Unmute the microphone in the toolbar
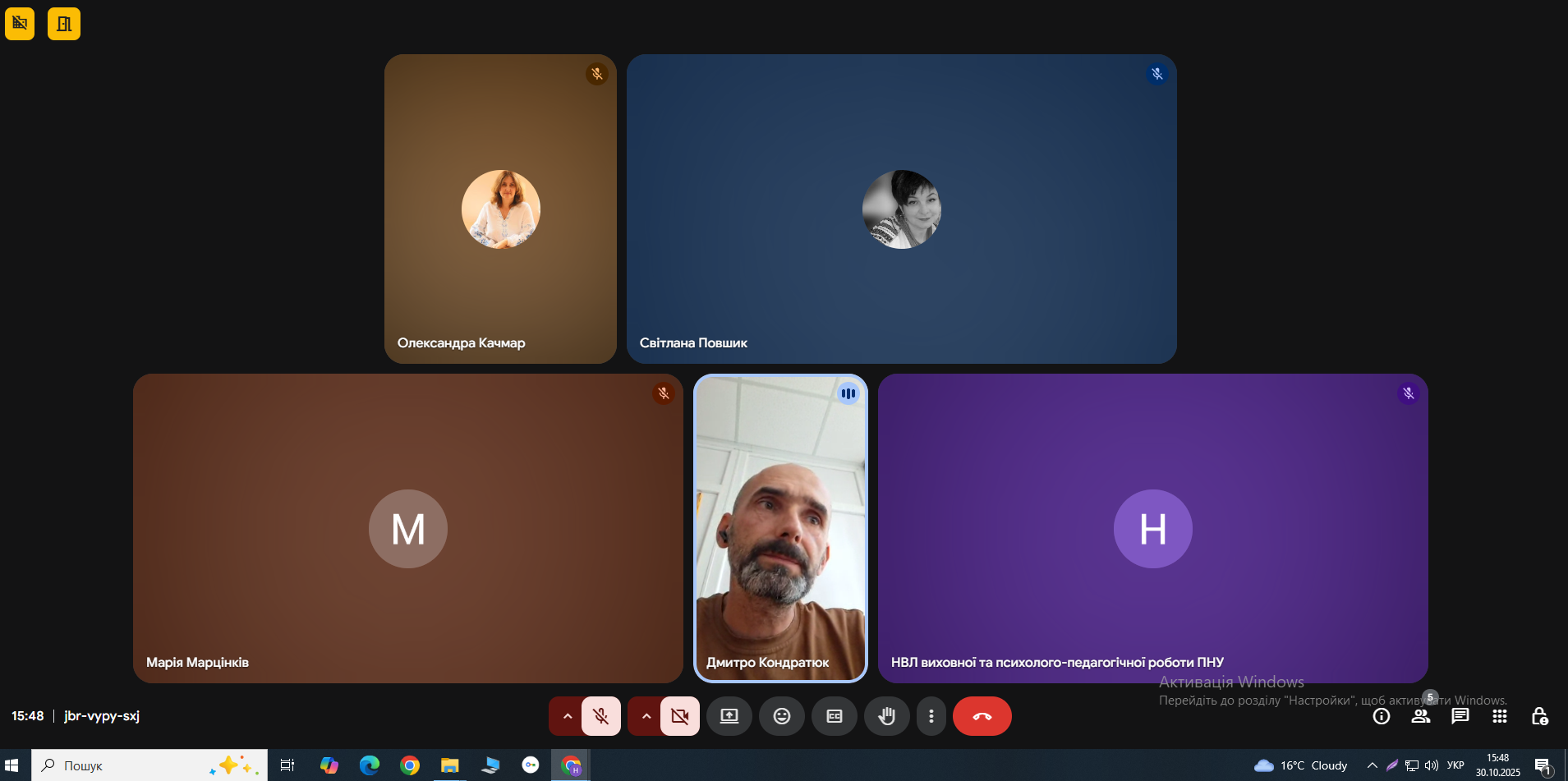The height and width of the screenshot is (781, 1568). point(601,716)
